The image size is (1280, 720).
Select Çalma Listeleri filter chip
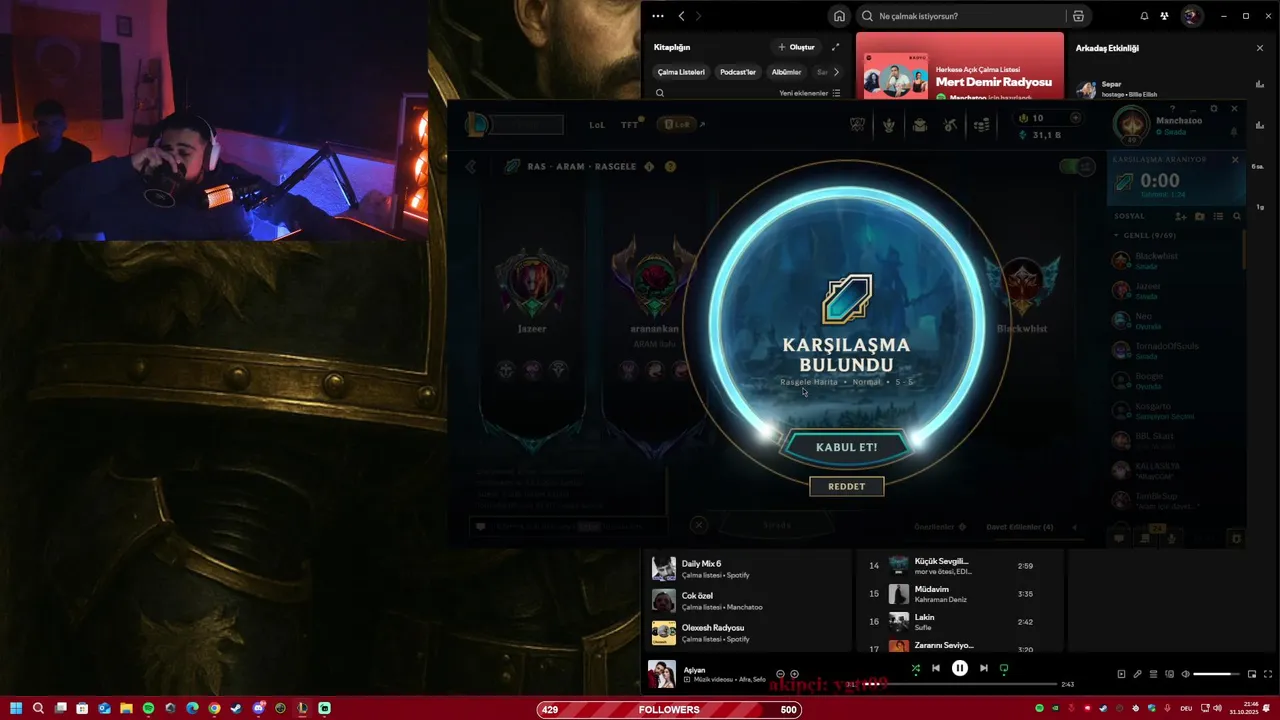click(680, 72)
